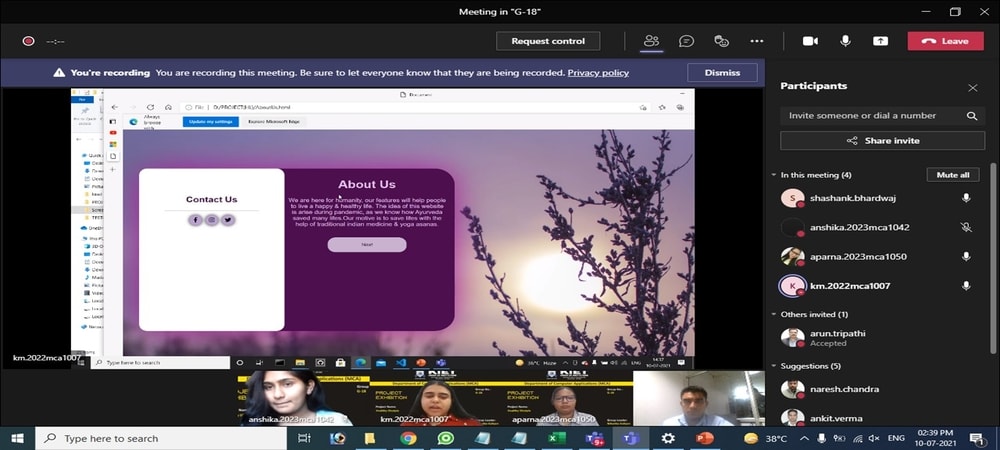Open Google Chrome from the taskbar
Screen dimensions: 1000x450
[x=409, y=438]
